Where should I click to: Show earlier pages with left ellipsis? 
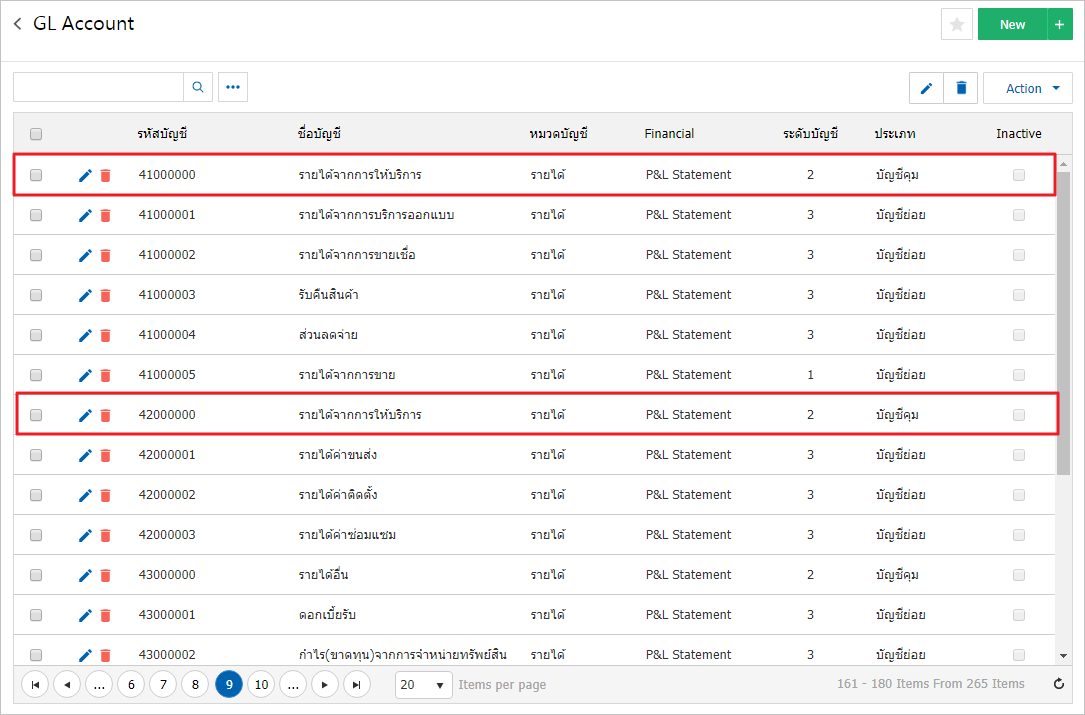click(99, 685)
